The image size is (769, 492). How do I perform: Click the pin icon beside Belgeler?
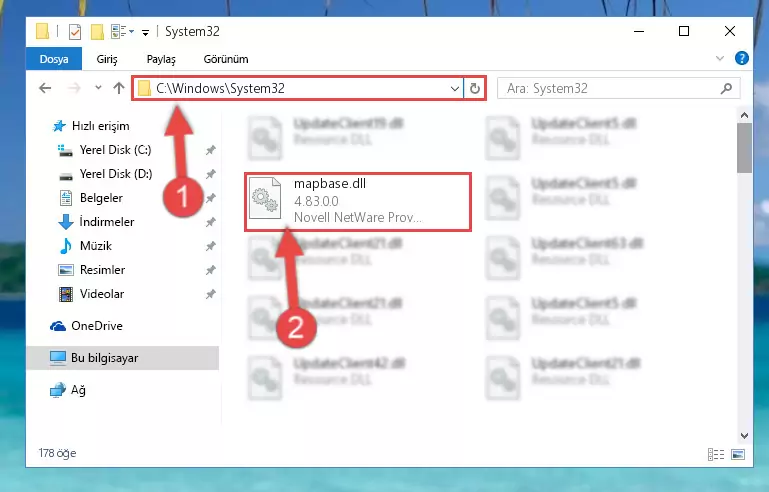[210, 198]
